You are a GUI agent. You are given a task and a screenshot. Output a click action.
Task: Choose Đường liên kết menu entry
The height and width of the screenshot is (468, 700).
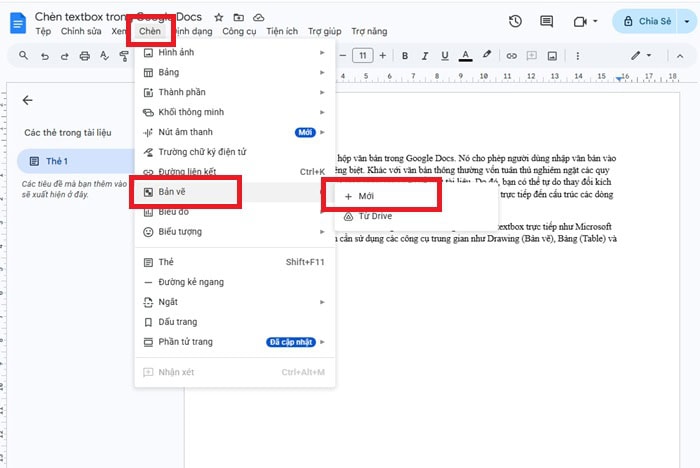[x=235, y=172]
